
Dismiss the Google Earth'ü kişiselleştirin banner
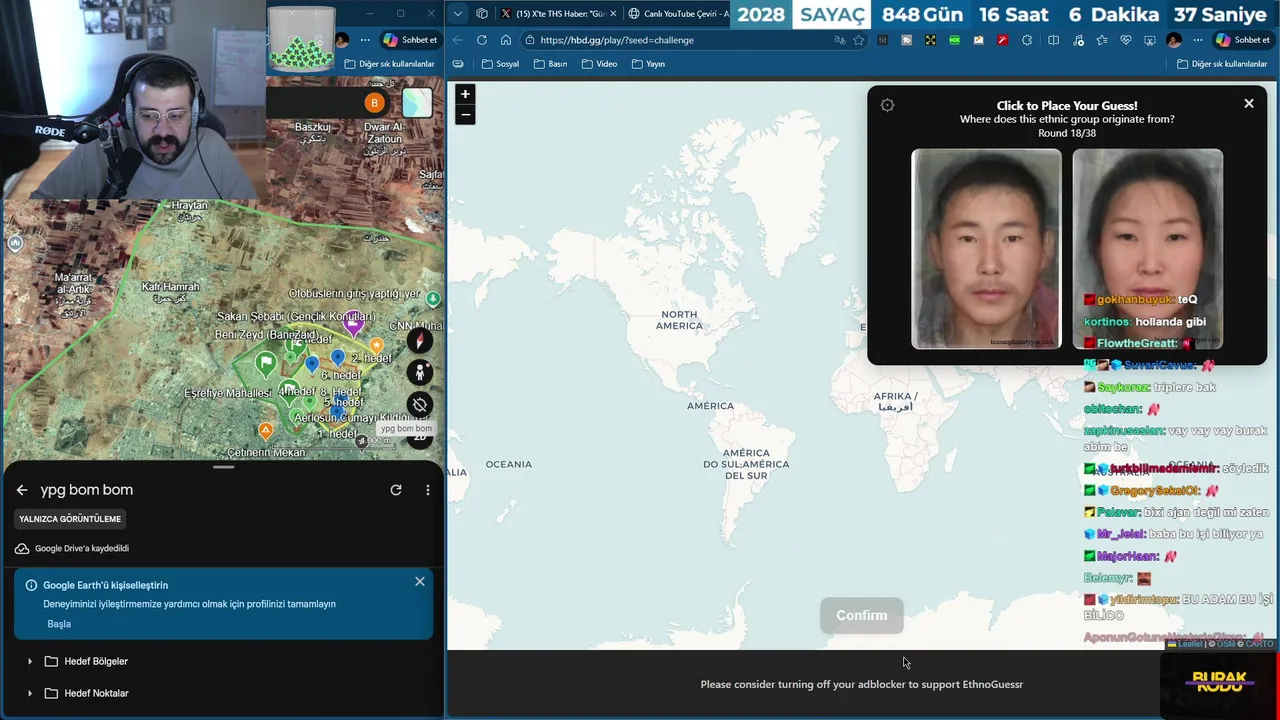pos(420,581)
